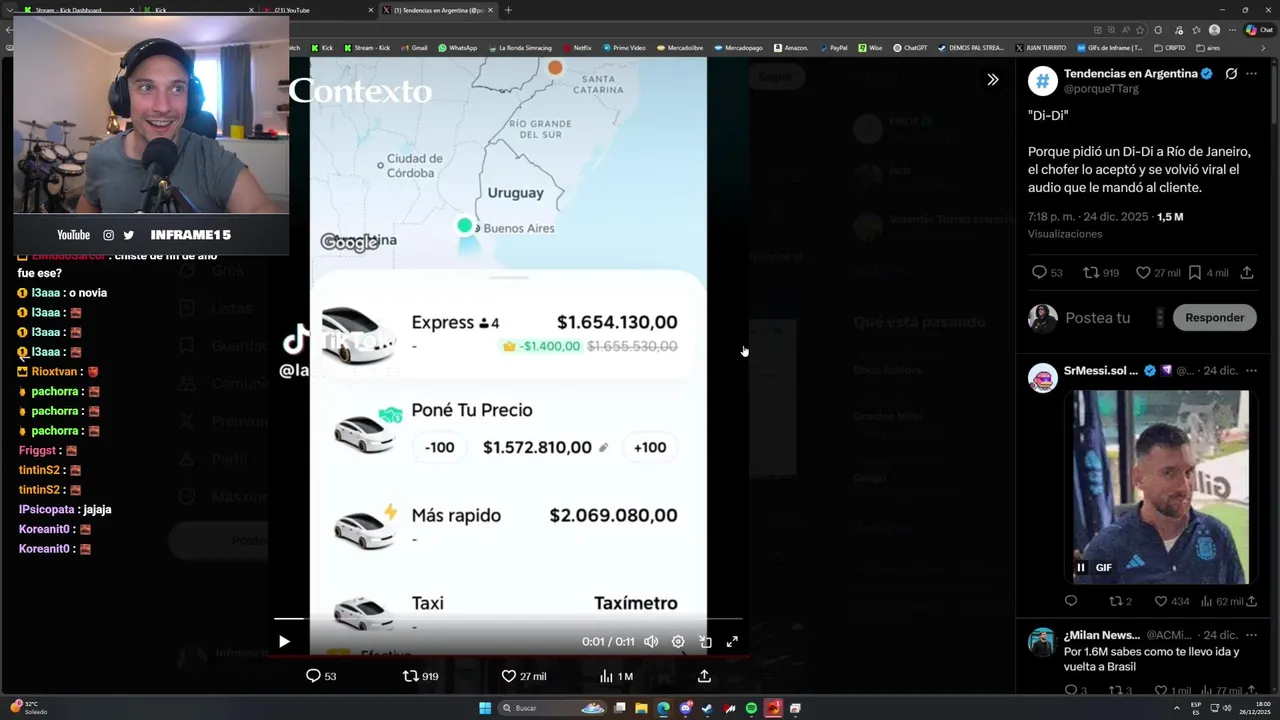This screenshot has height=720, width=1280.
Task: Open the more options menu on the Tendencias post
Action: (1251, 74)
